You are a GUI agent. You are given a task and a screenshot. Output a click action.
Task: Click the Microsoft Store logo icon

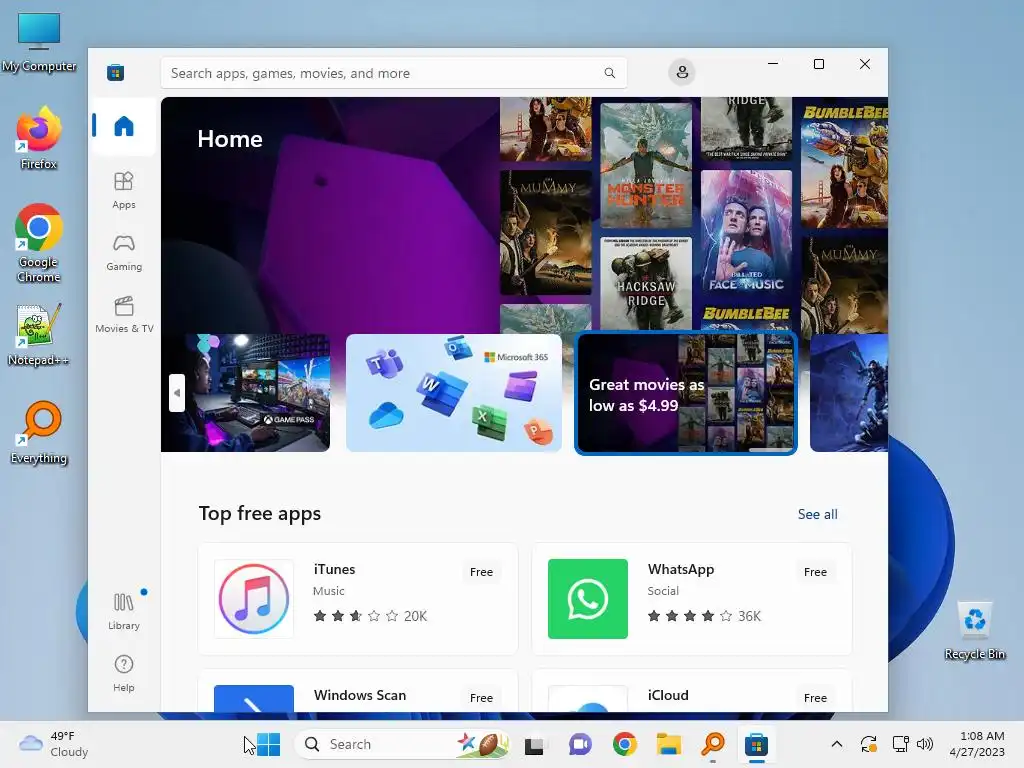point(116,72)
